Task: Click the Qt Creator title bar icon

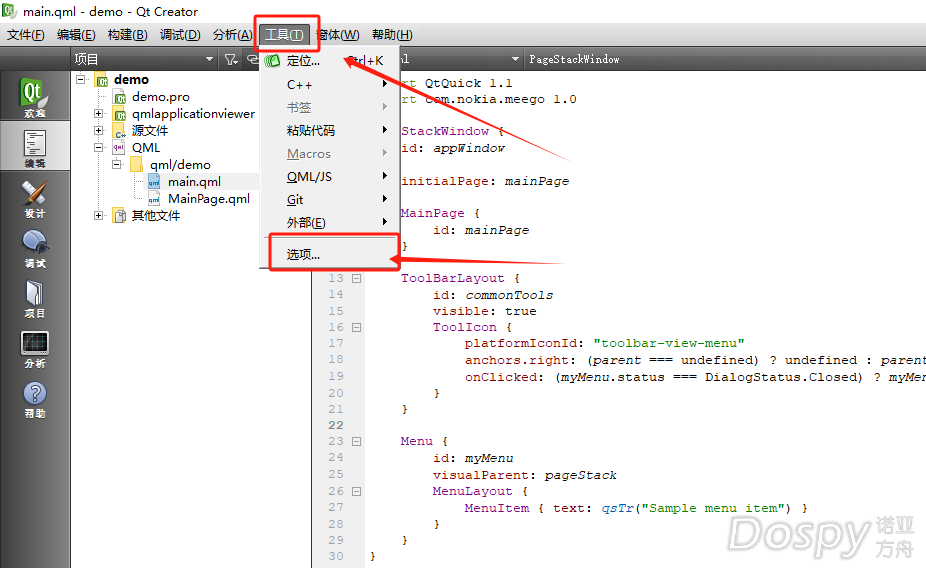Action: tap(8, 10)
